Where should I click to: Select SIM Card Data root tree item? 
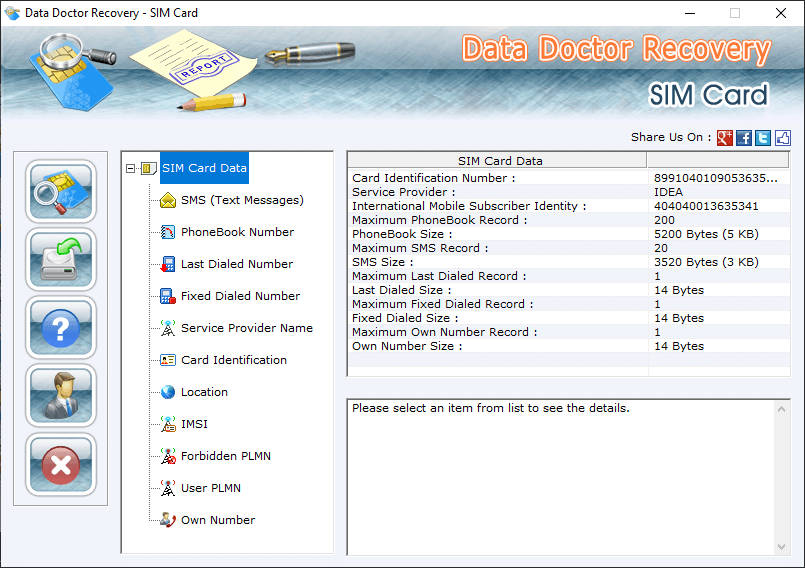tap(204, 168)
